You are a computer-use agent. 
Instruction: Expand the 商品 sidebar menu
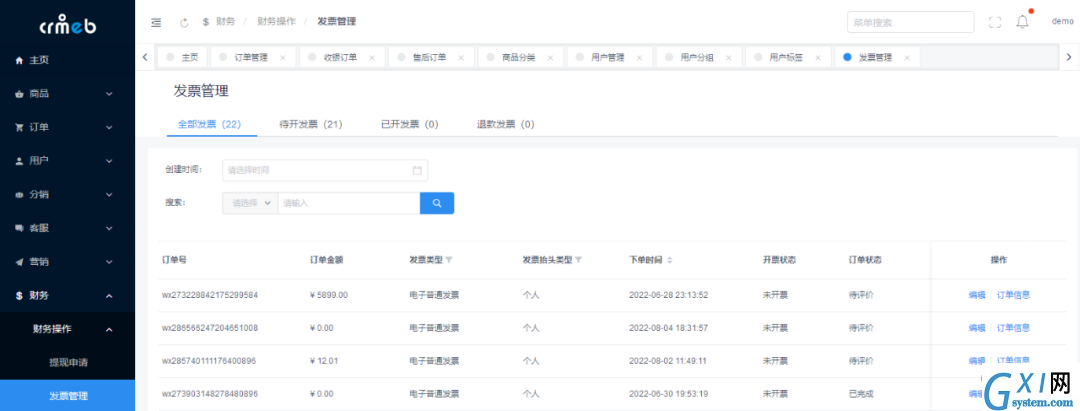coord(68,94)
